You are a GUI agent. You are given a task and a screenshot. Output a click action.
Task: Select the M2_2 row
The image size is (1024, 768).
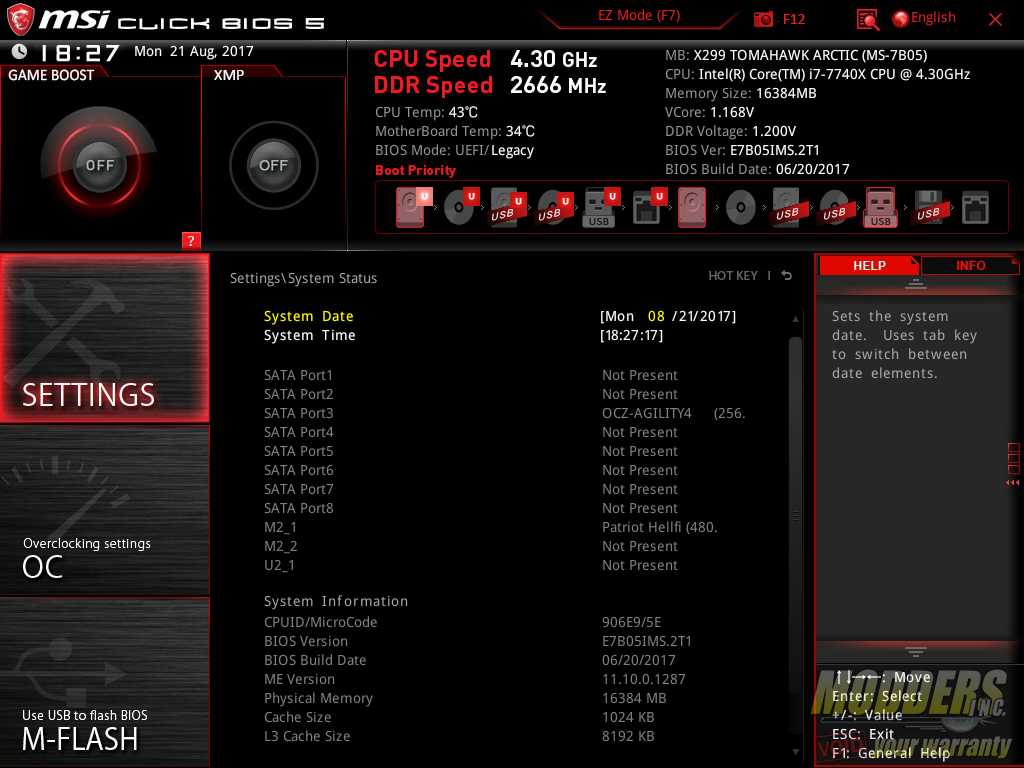[x=503, y=546]
